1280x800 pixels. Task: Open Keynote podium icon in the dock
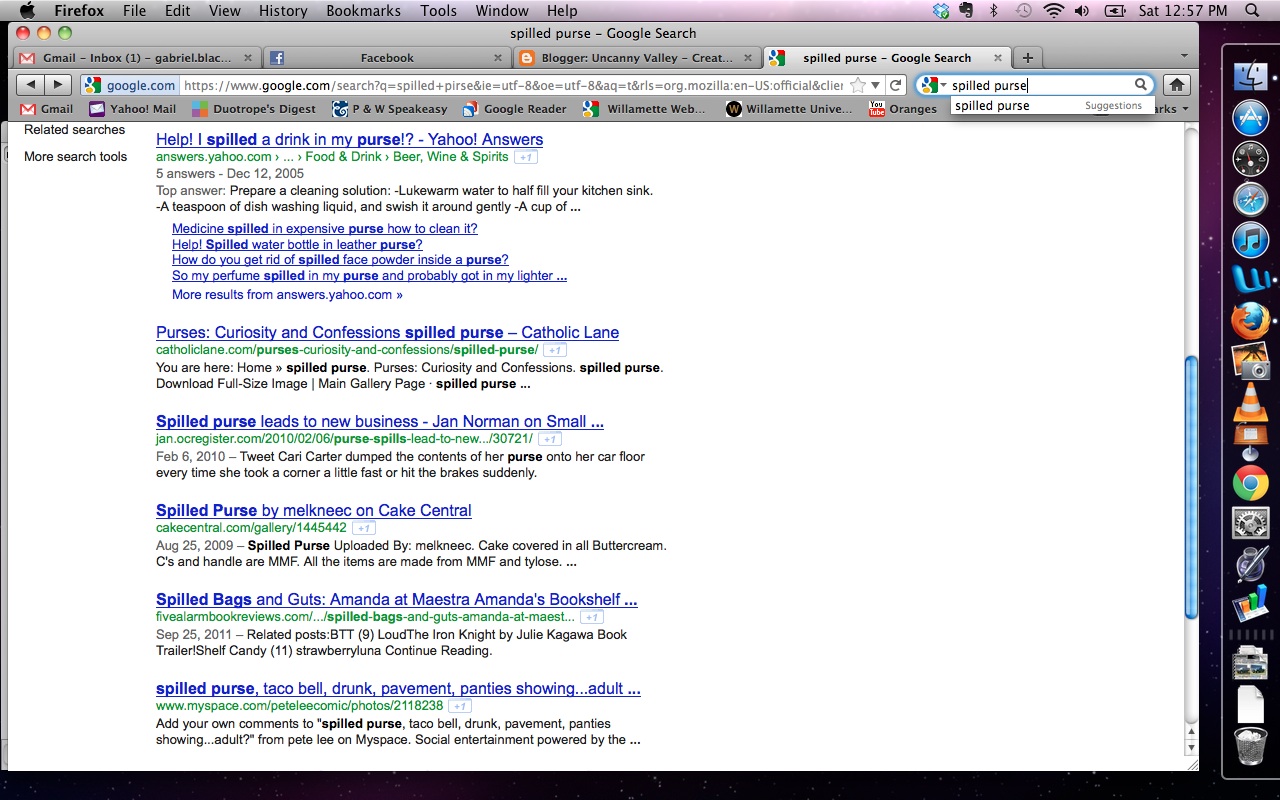tap(1250, 441)
